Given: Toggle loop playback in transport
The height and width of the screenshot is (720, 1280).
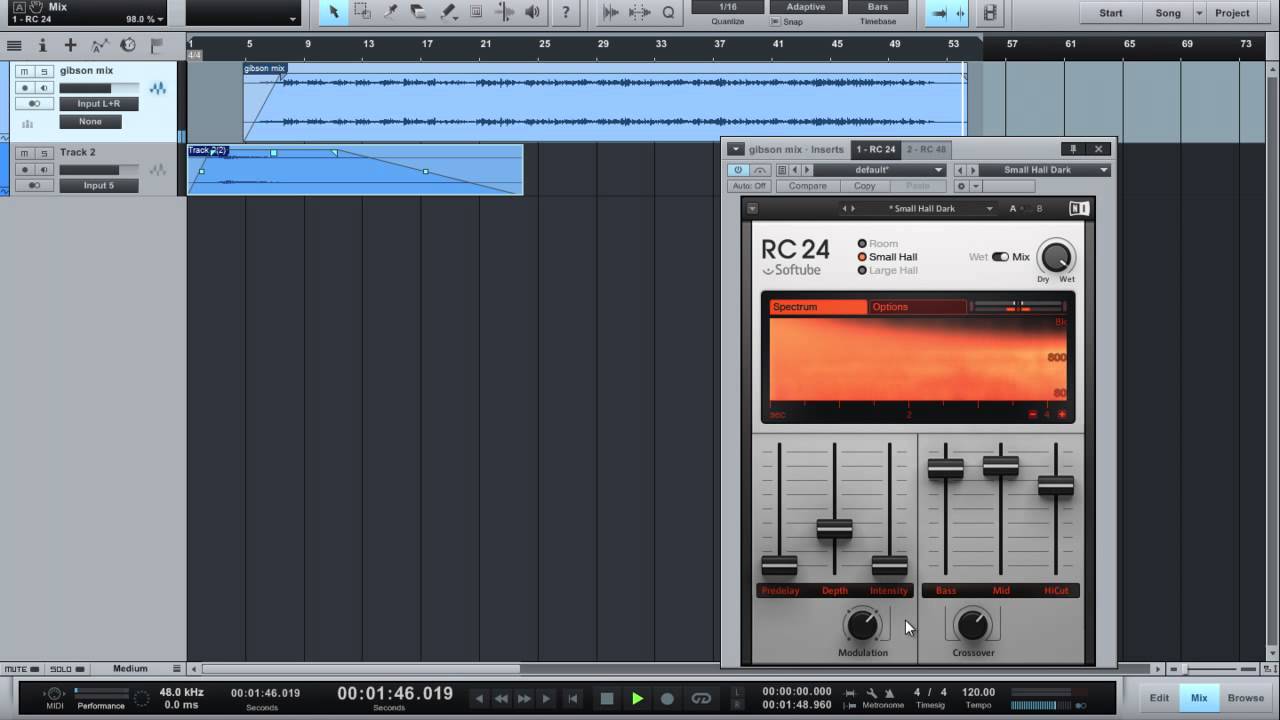Looking at the screenshot, I should coord(701,698).
